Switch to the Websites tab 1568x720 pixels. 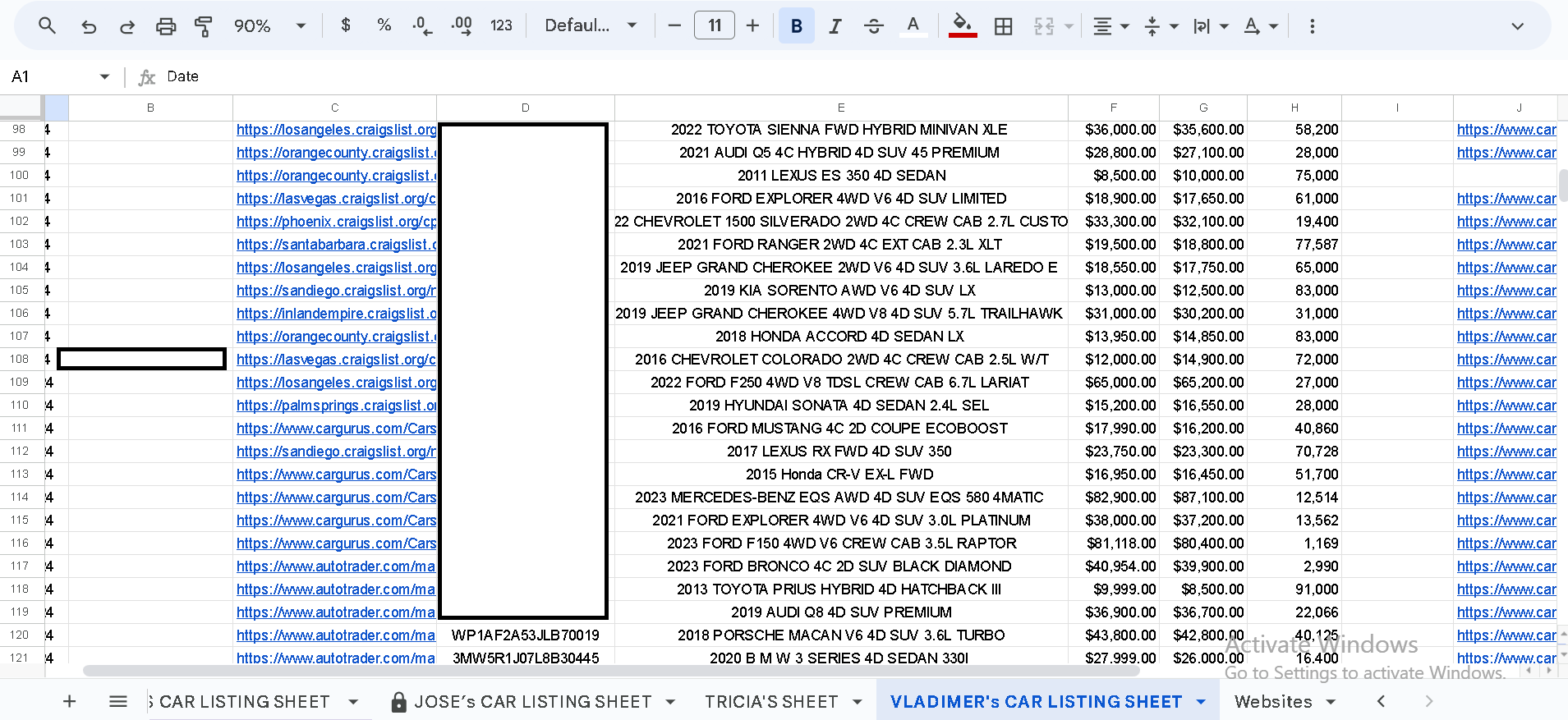[x=1273, y=702]
